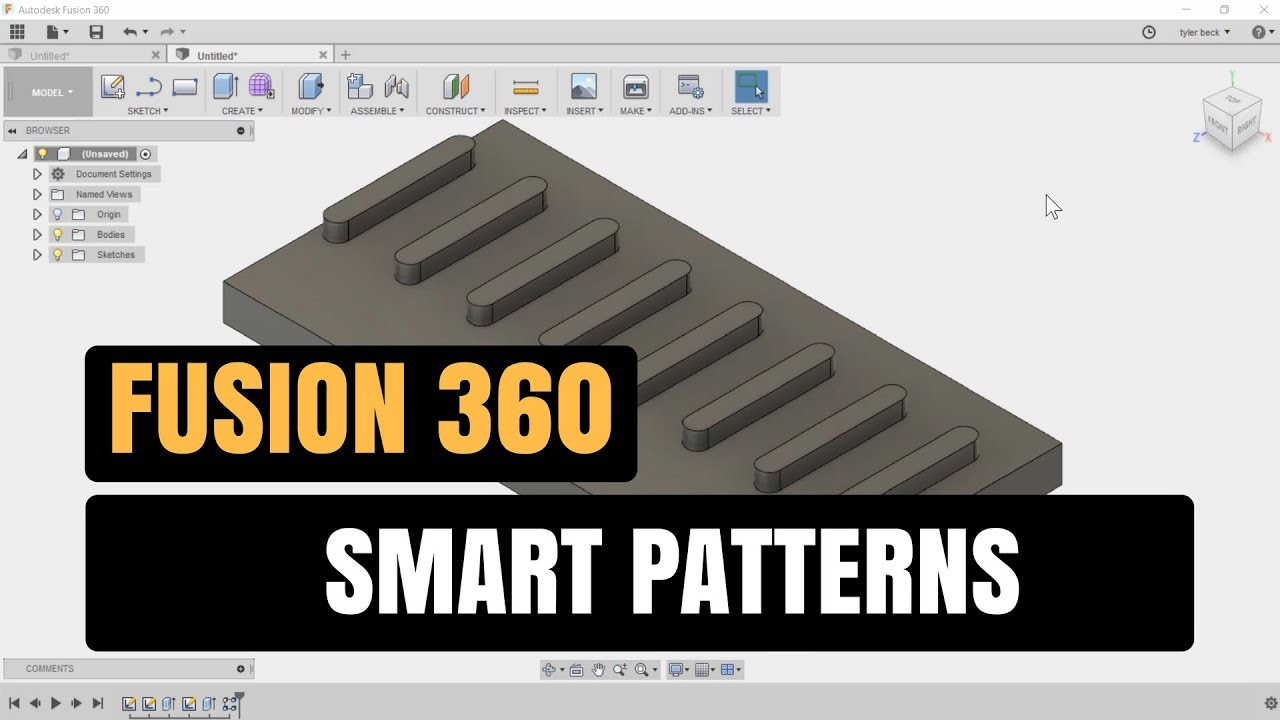Click the rectangular pattern feature in timeline
The image size is (1280, 720).
click(x=230, y=704)
